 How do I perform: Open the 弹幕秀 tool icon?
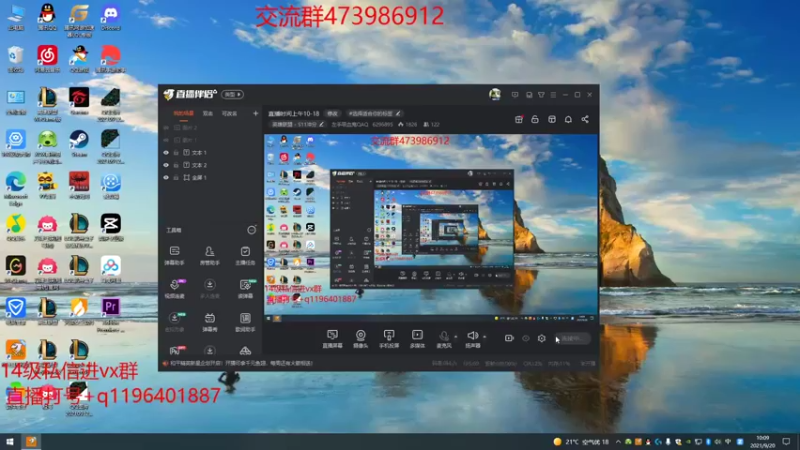pos(210,322)
